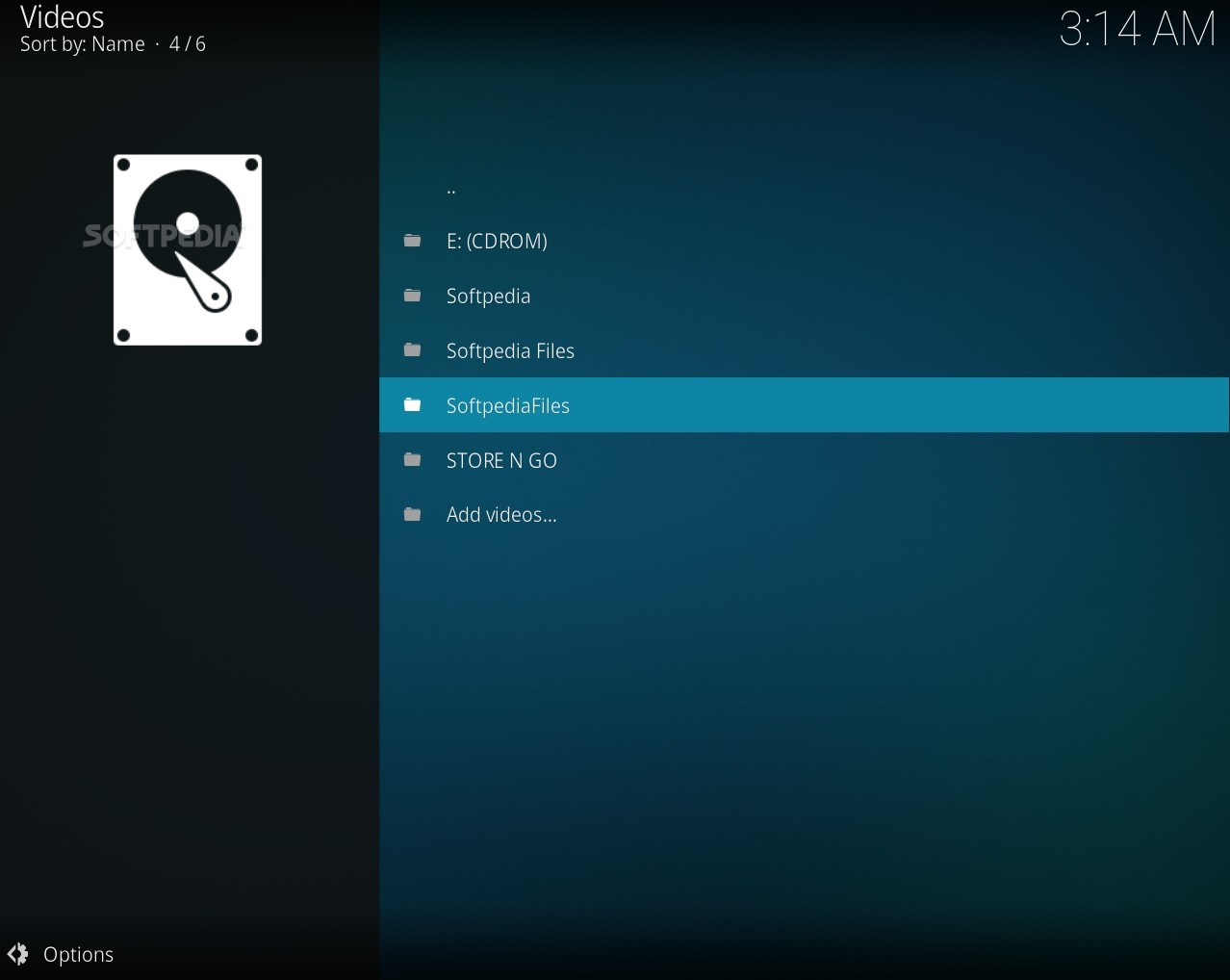Go to parent directory with '..' entry
This screenshot has width=1230, height=980.
coord(804,187)
